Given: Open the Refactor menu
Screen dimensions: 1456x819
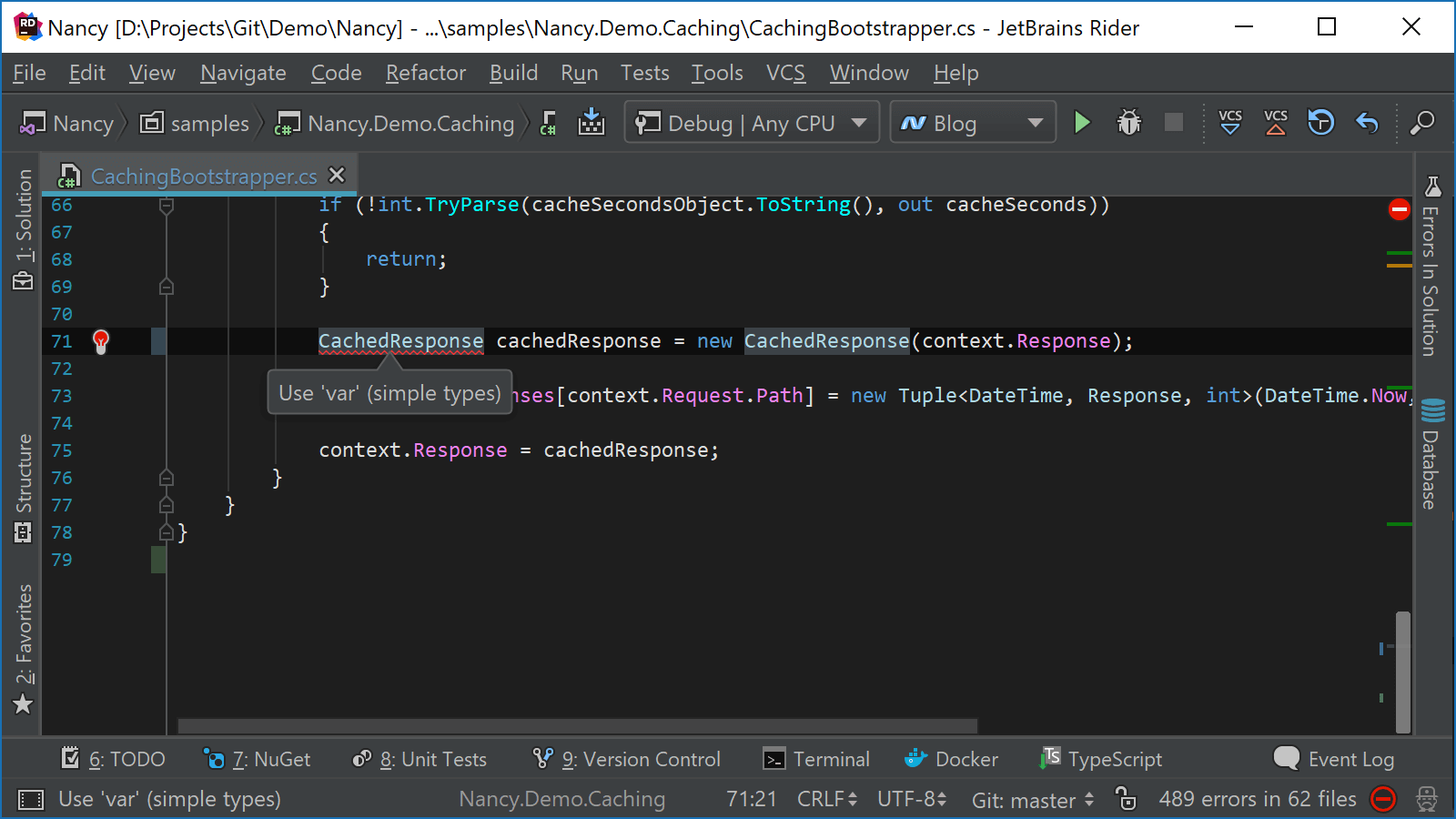Looking at the screenshot, I should point(425,73).
